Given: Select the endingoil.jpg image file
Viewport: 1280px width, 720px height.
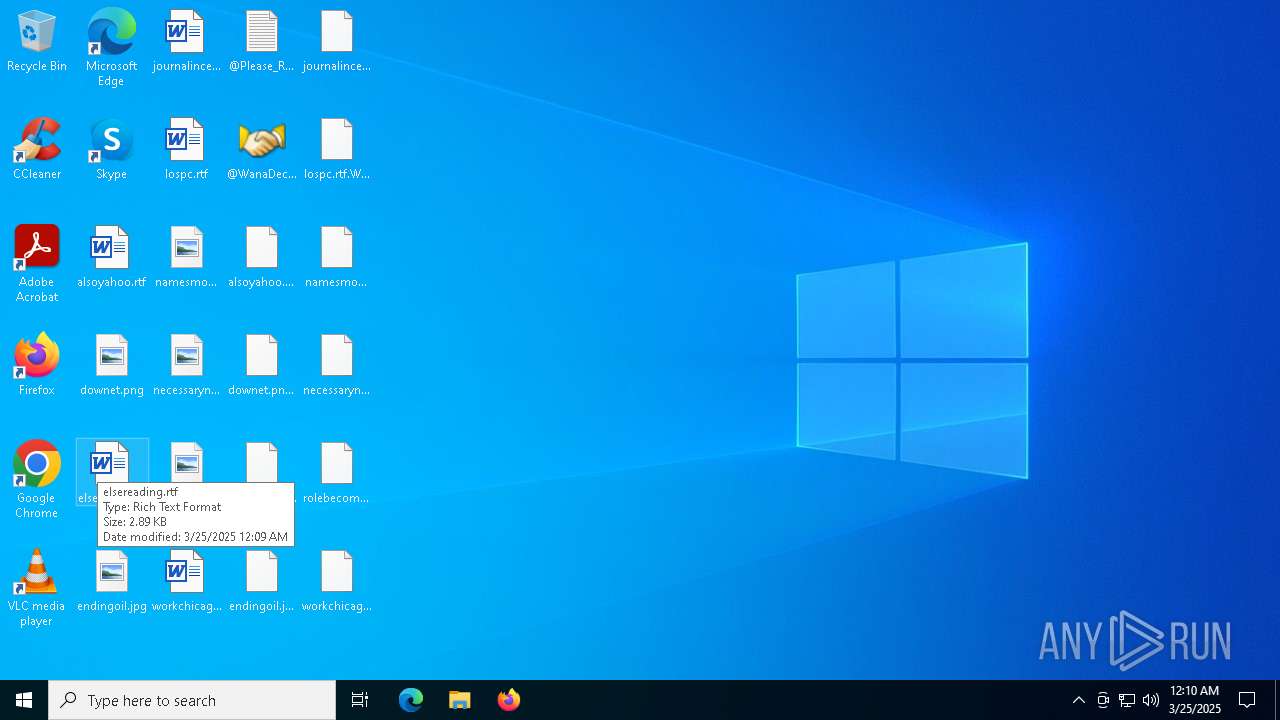Looking at the screenshot, I should point(111,581).
